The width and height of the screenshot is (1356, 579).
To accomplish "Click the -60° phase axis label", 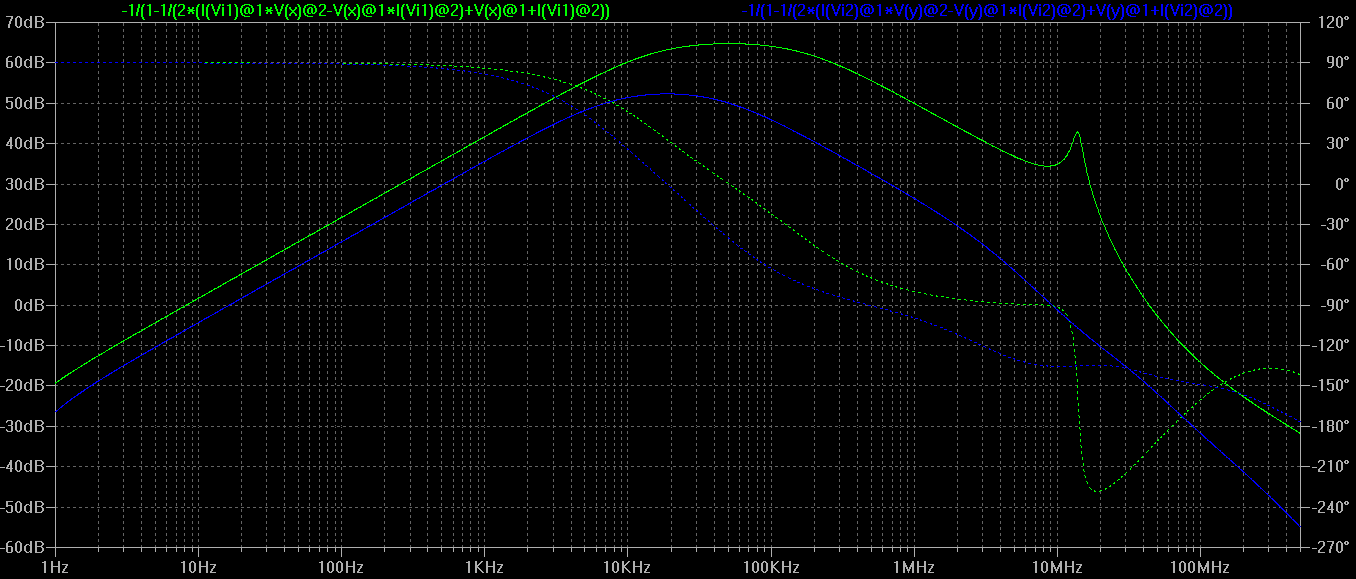I will point(1335,264).
